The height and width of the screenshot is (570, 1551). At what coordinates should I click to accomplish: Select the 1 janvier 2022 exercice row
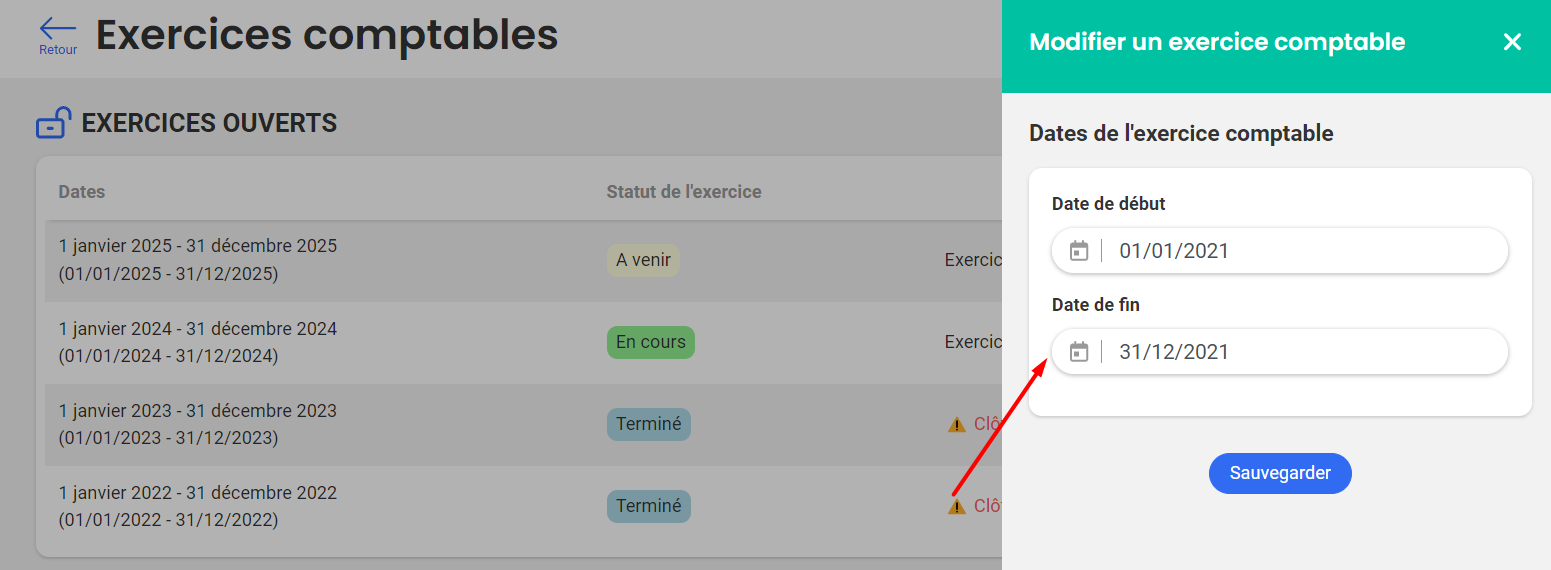click(x=198, y=506)
